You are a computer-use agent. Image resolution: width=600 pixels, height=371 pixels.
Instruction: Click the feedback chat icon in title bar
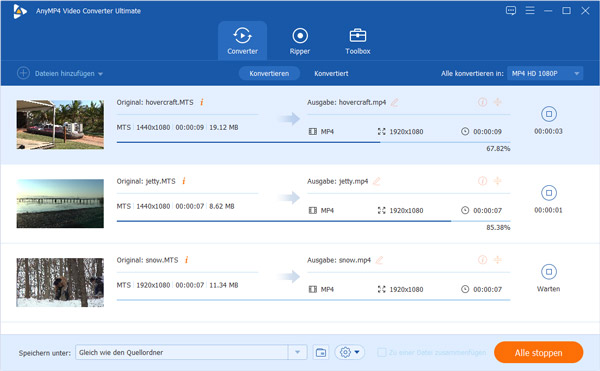tap(511, 11)
